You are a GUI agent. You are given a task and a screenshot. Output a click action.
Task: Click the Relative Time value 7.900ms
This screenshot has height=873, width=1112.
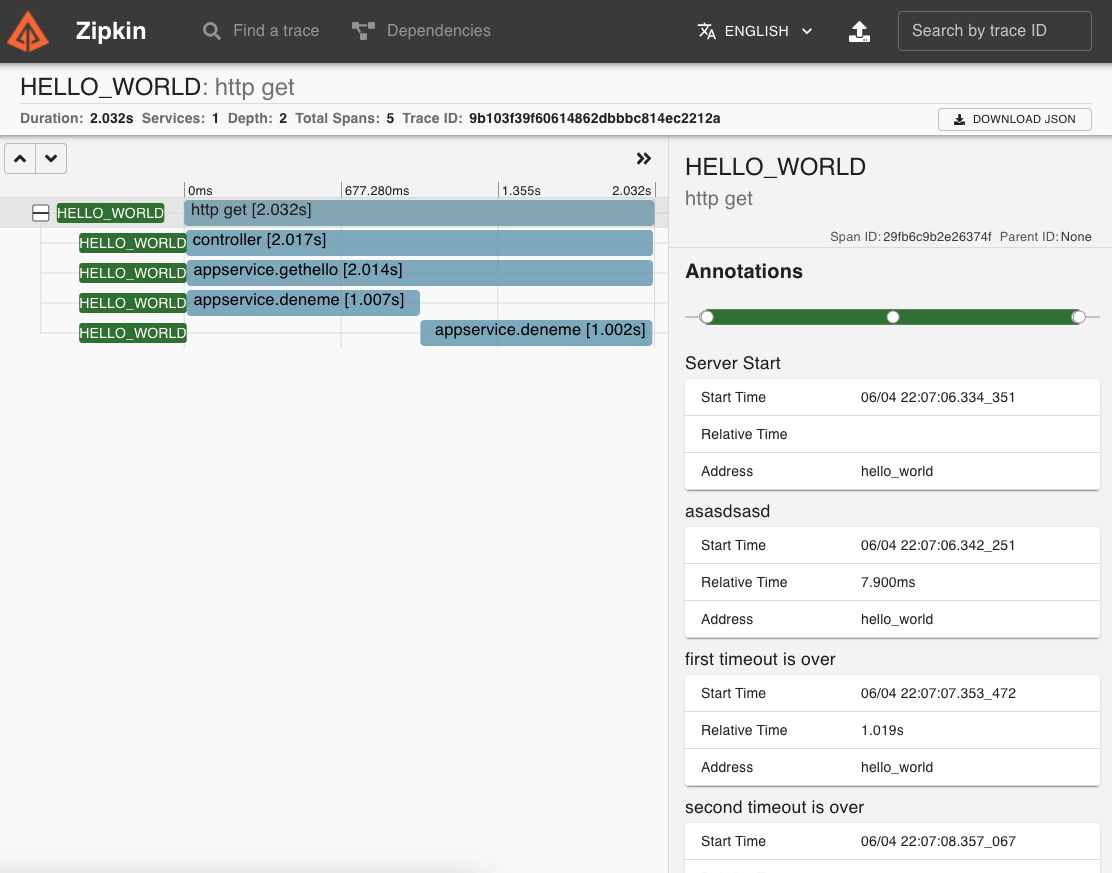(888, 582)
